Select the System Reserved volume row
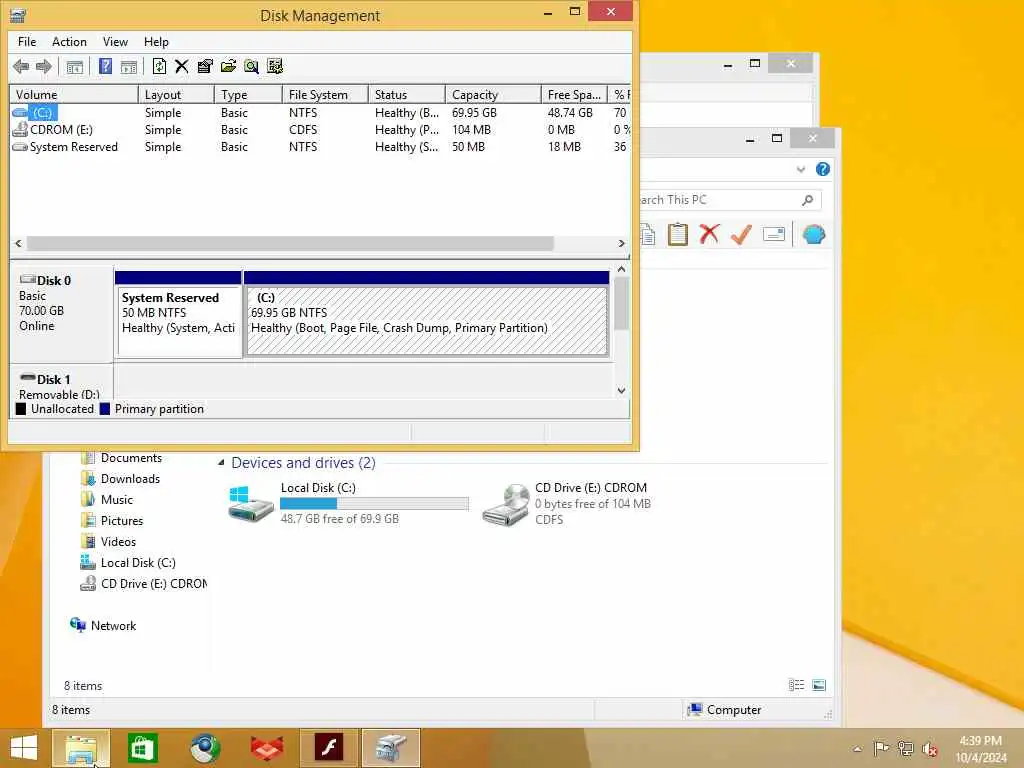1024x768 pixels. (x=320, y=146)
